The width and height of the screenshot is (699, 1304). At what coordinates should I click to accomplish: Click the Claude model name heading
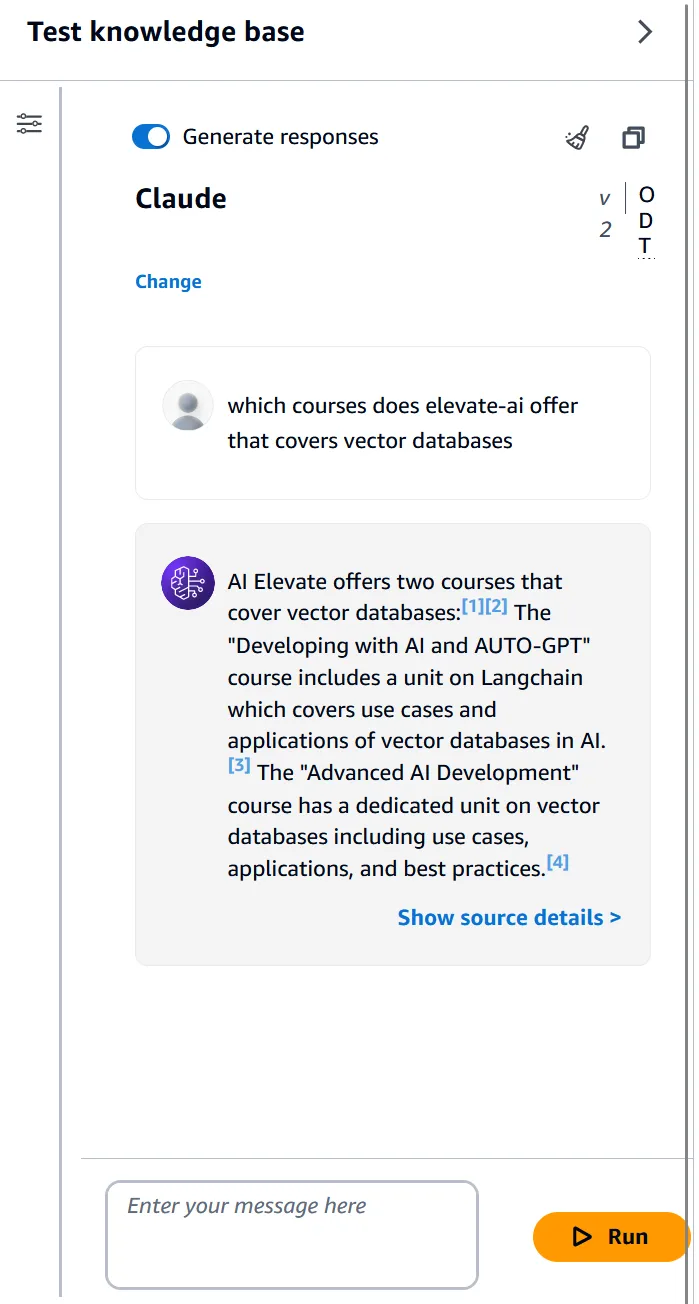(x=181, y=199)
